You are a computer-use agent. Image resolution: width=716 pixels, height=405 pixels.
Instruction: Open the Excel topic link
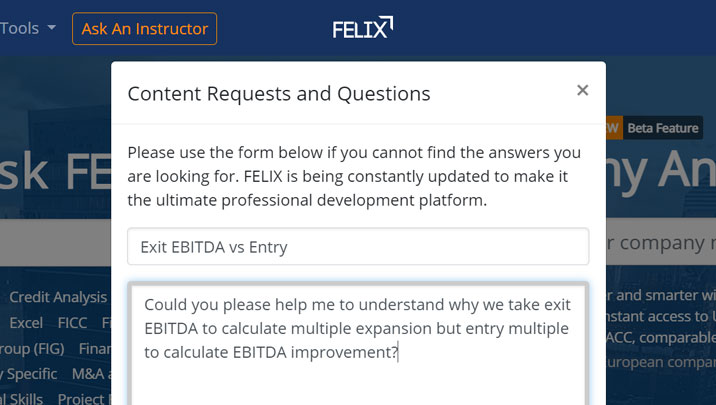click(26, 323)
